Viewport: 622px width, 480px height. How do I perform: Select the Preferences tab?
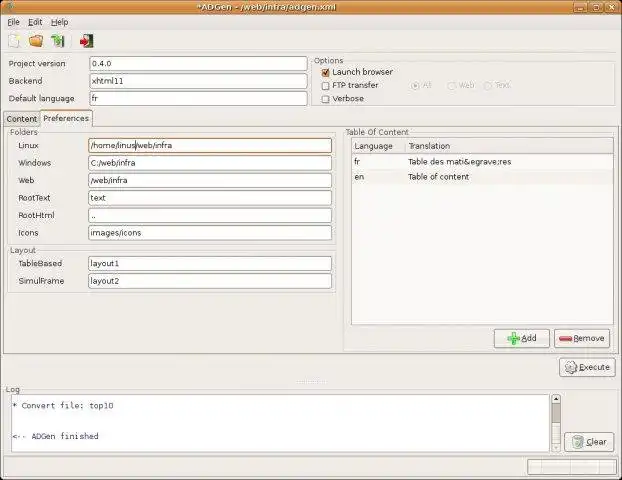[66, 118]
